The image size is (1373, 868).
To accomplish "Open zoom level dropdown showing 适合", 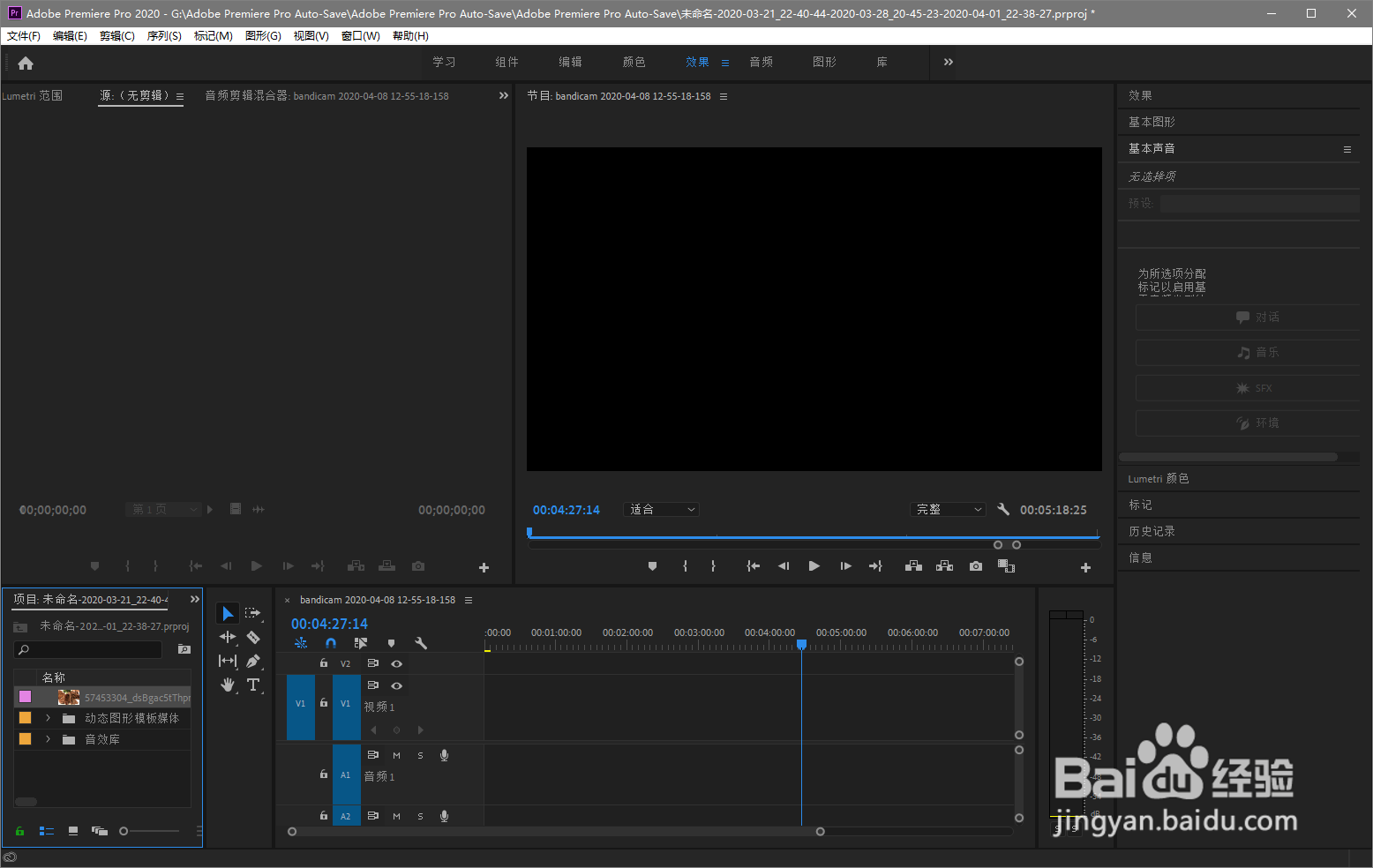I will coord(661,509).
